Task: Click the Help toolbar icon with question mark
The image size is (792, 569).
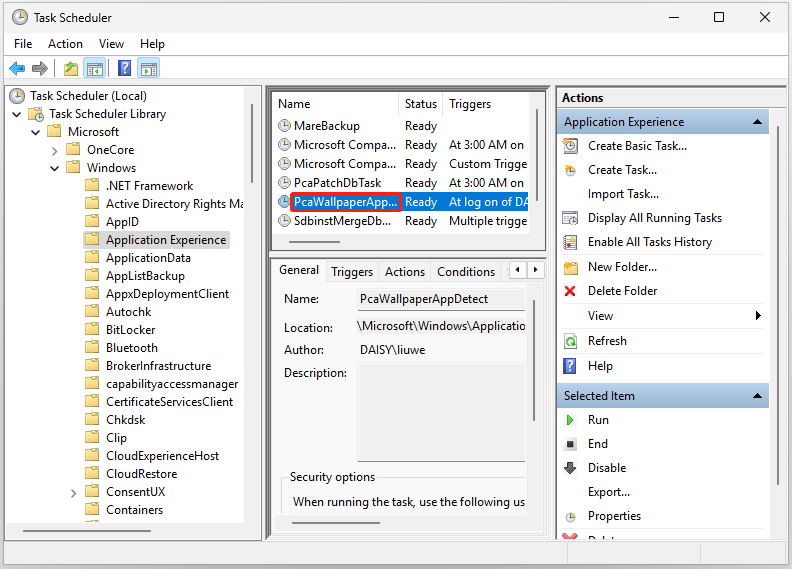Action: (x=124, y=68)
